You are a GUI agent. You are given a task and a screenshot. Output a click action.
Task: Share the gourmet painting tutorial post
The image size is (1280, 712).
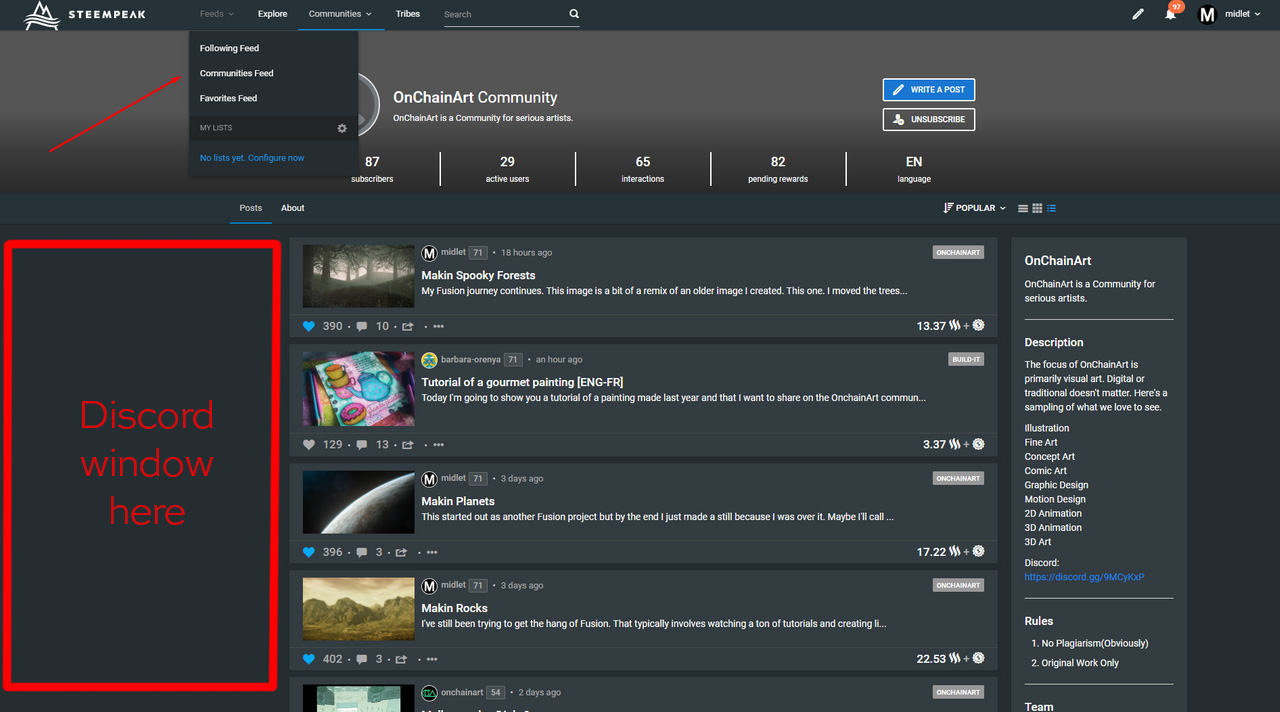click(x=408, y=444)
